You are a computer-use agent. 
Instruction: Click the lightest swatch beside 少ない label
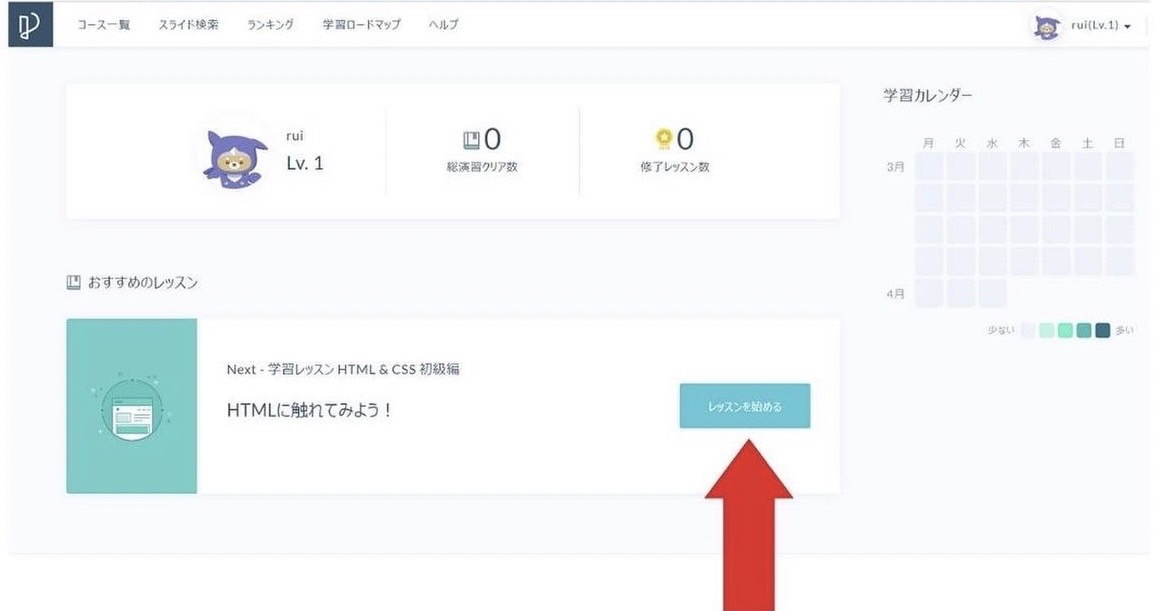click(x=1026, y=328)
